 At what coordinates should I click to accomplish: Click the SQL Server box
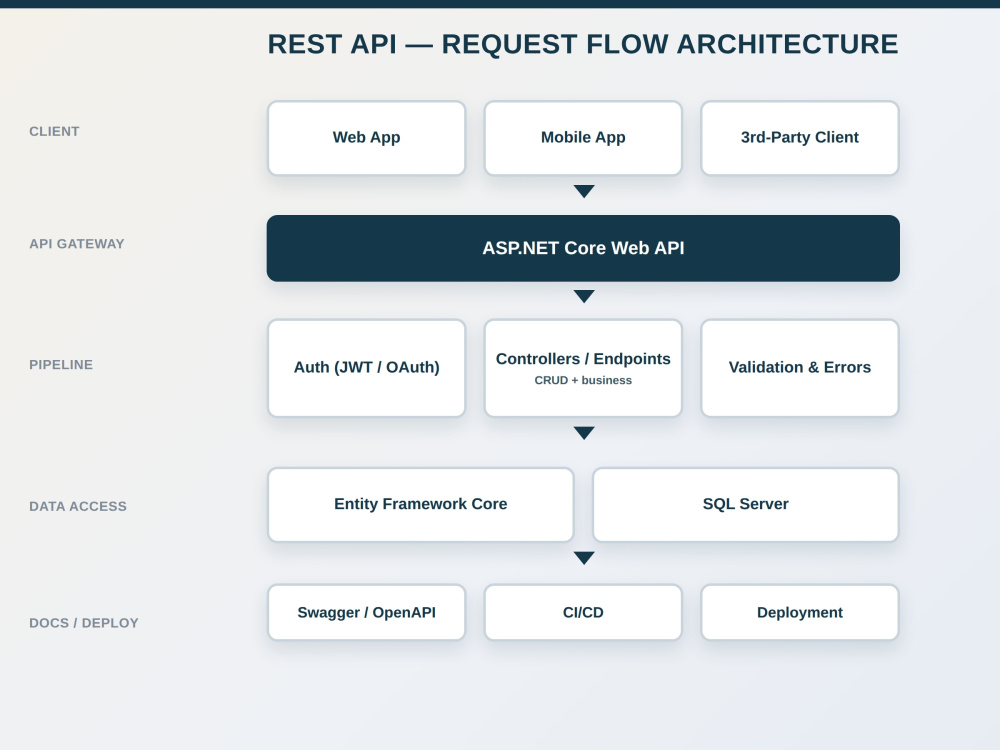pos(746,504)
